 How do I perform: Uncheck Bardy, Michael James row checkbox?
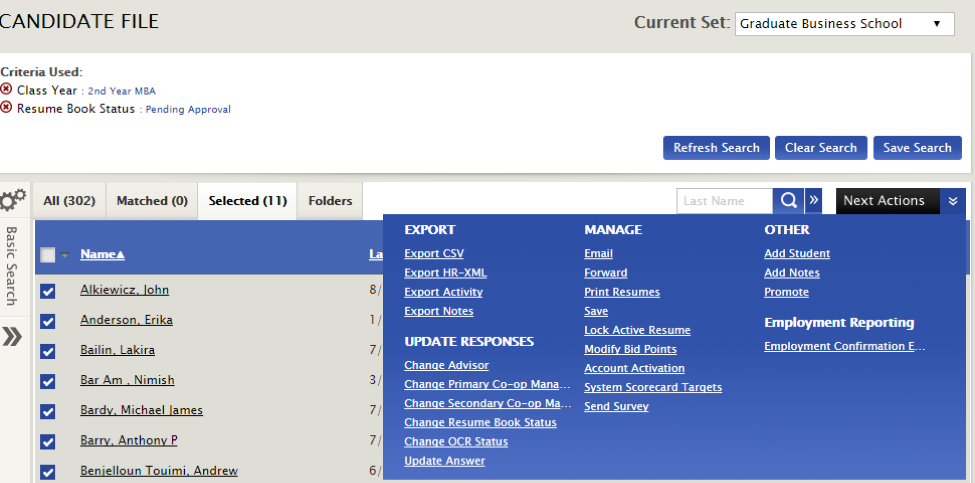click(x=48, y=411)
